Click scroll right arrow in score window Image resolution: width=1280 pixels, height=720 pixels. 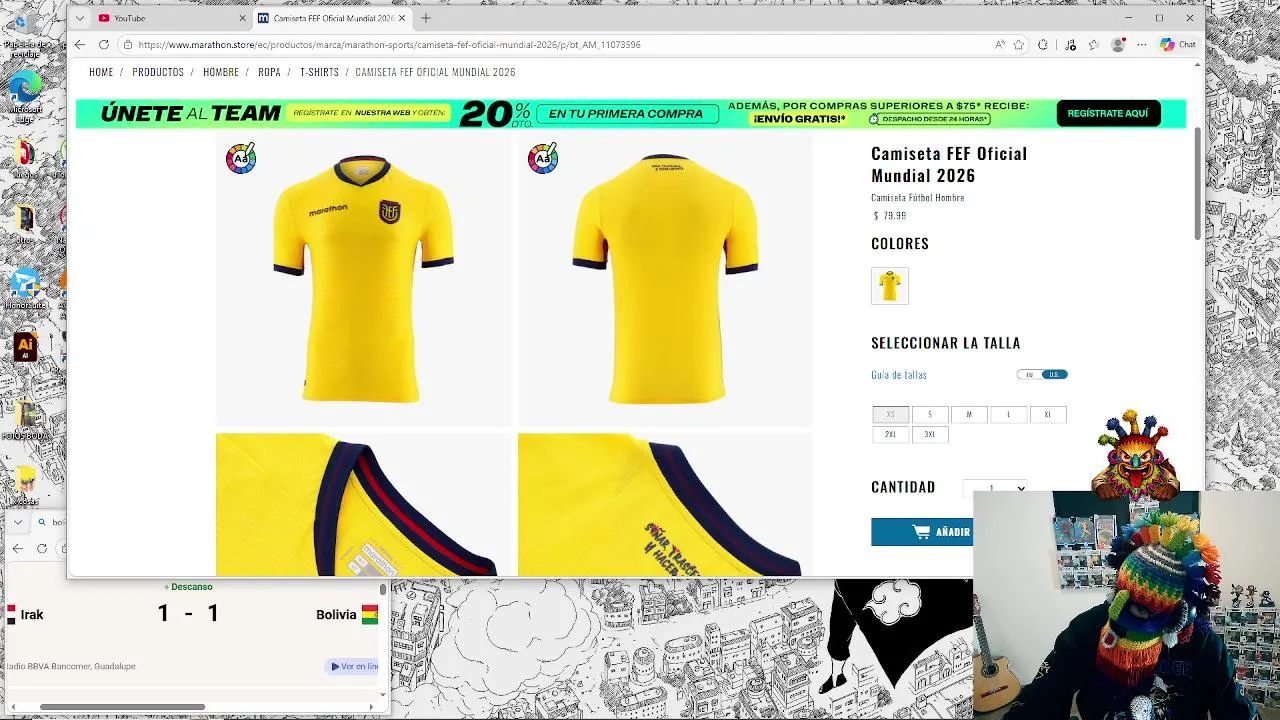click(371, 707)
